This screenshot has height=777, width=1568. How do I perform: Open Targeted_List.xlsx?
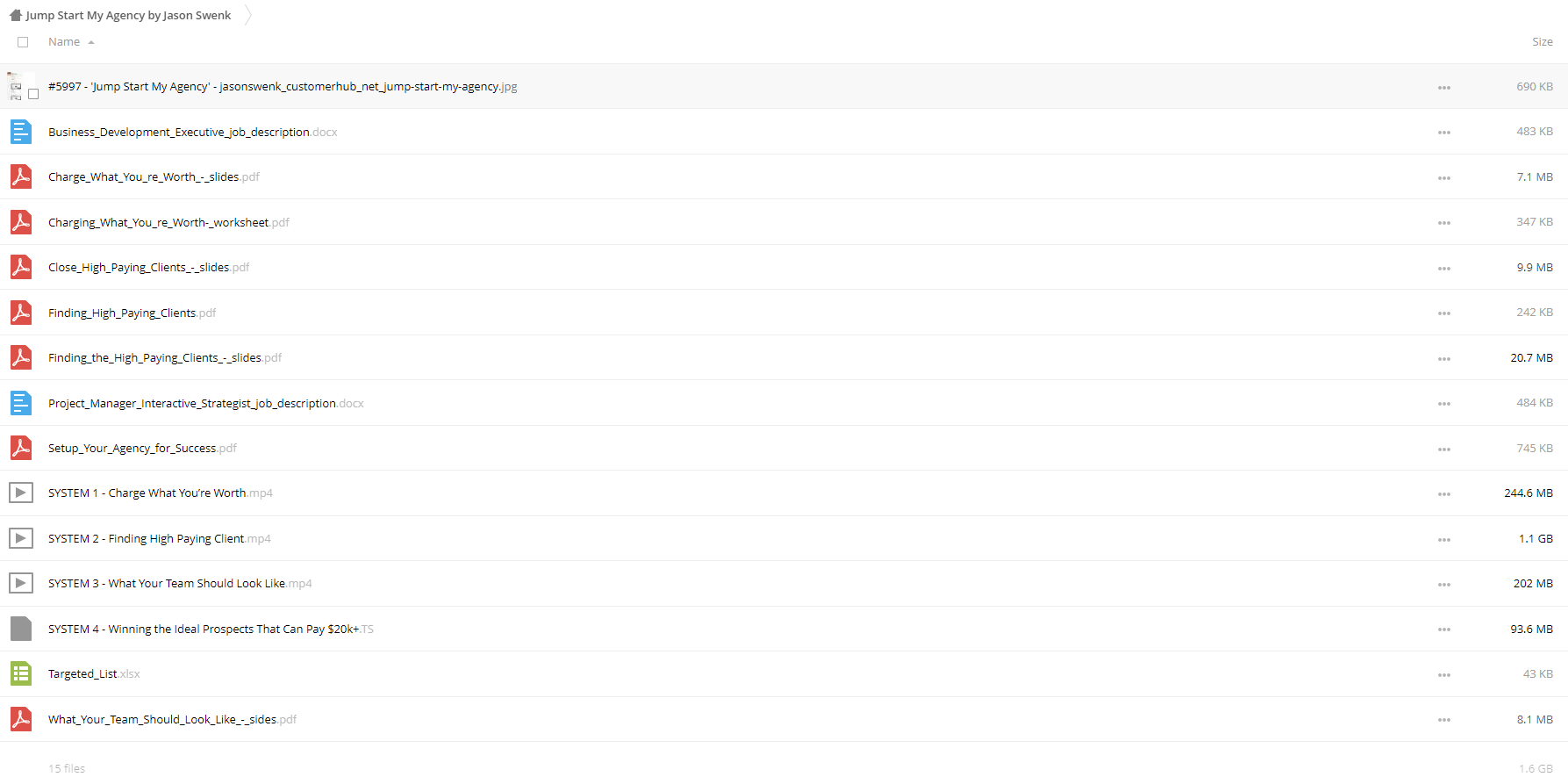tap(94, 674)
